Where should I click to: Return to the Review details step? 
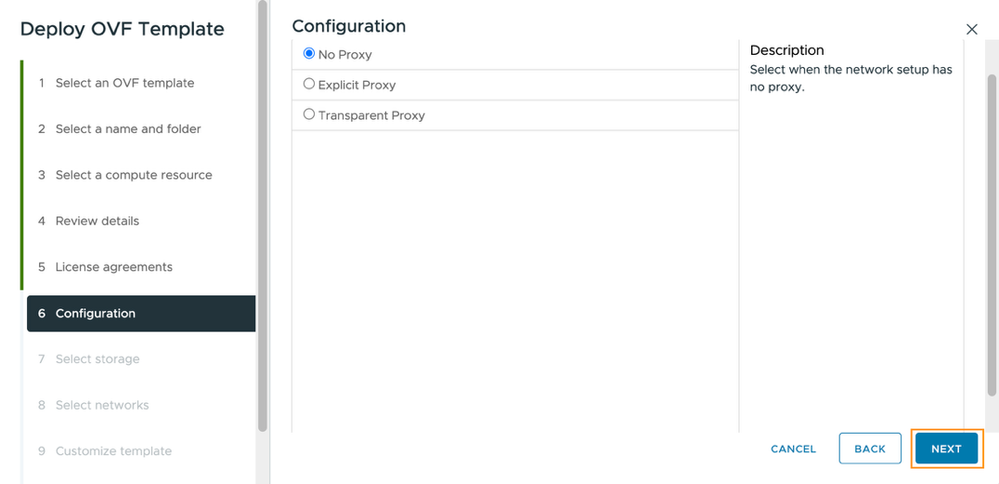point(97,221)
